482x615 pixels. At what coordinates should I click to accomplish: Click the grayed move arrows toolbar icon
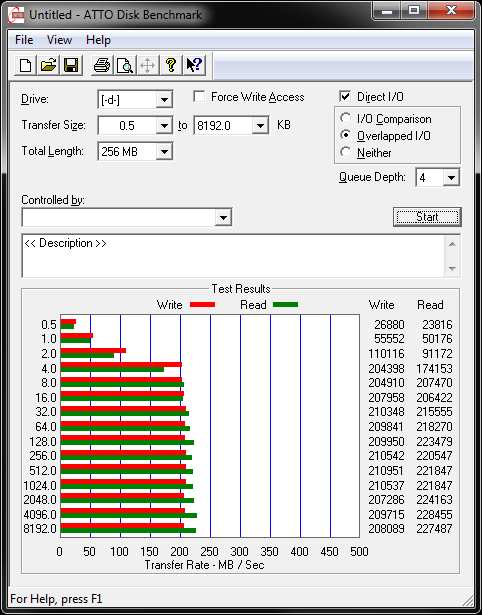point(147,65)
